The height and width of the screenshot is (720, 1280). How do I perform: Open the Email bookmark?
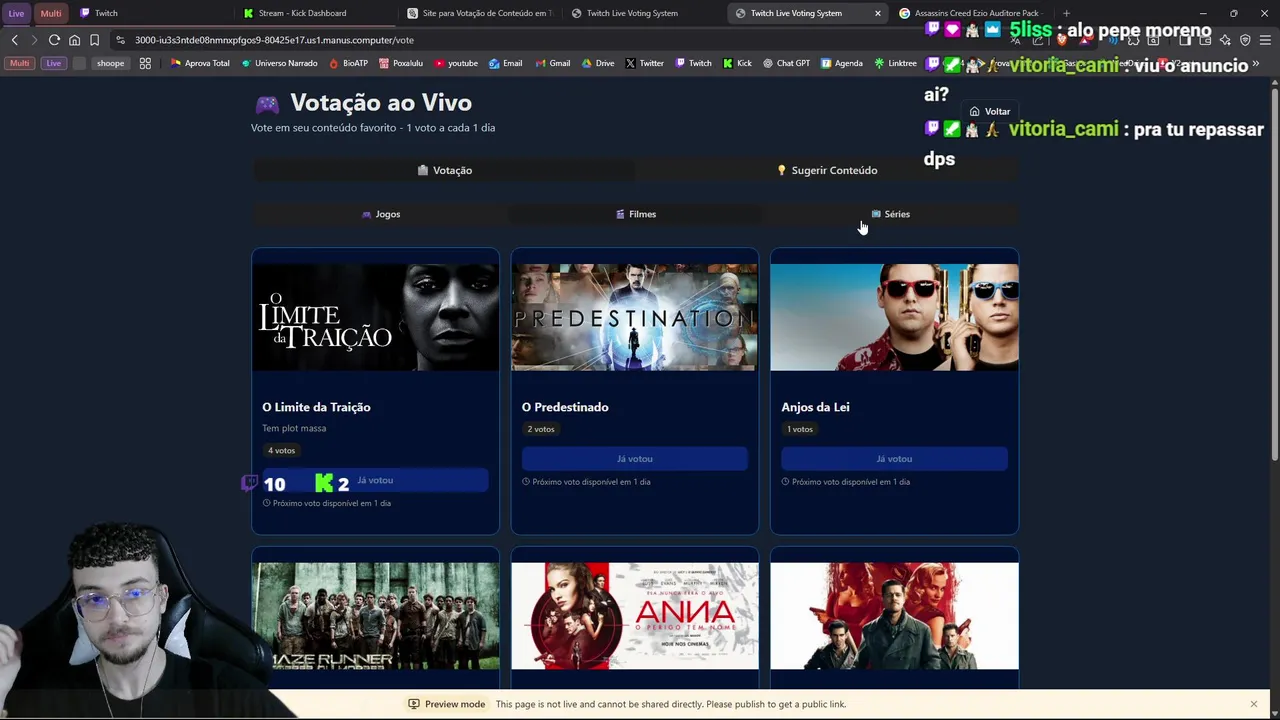tap(505, 63)
